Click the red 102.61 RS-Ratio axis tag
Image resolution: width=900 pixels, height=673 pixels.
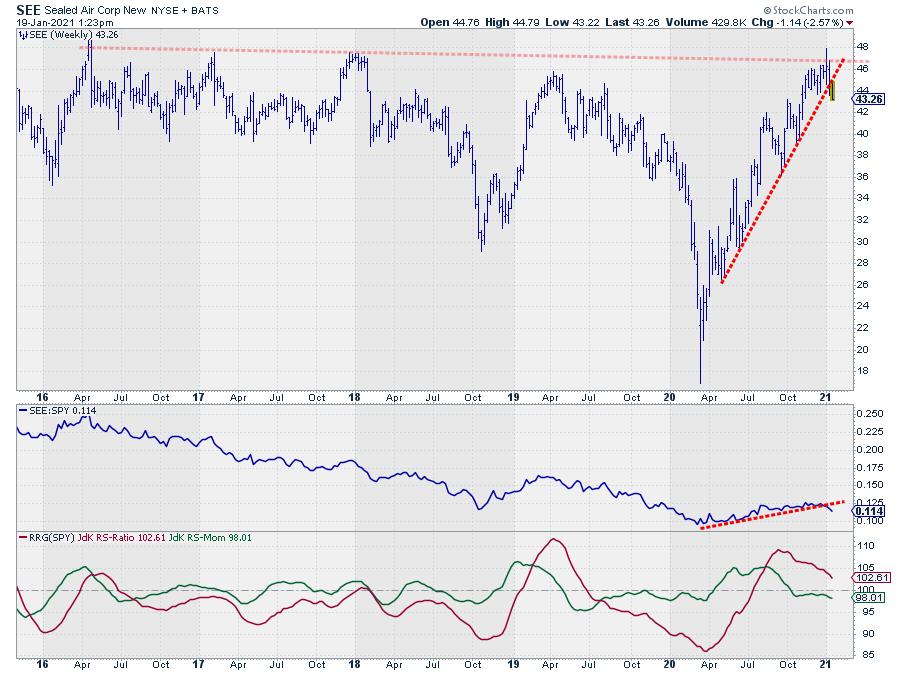coord(866,577)
